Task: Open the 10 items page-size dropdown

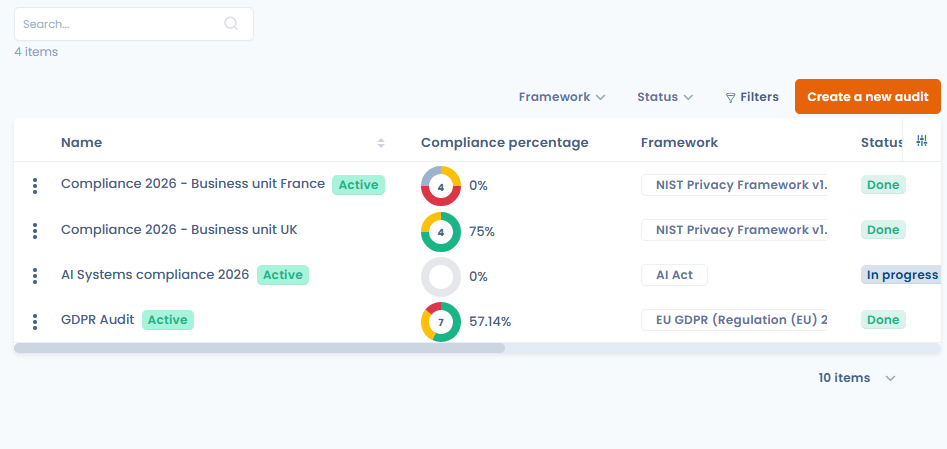Action: (x=856, y=378)
